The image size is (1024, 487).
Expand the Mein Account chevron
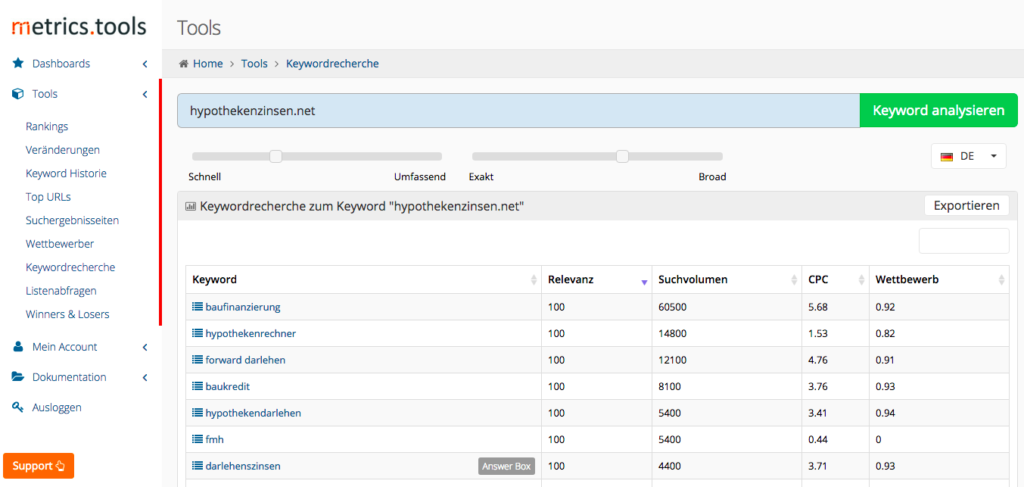pos(145,347)
